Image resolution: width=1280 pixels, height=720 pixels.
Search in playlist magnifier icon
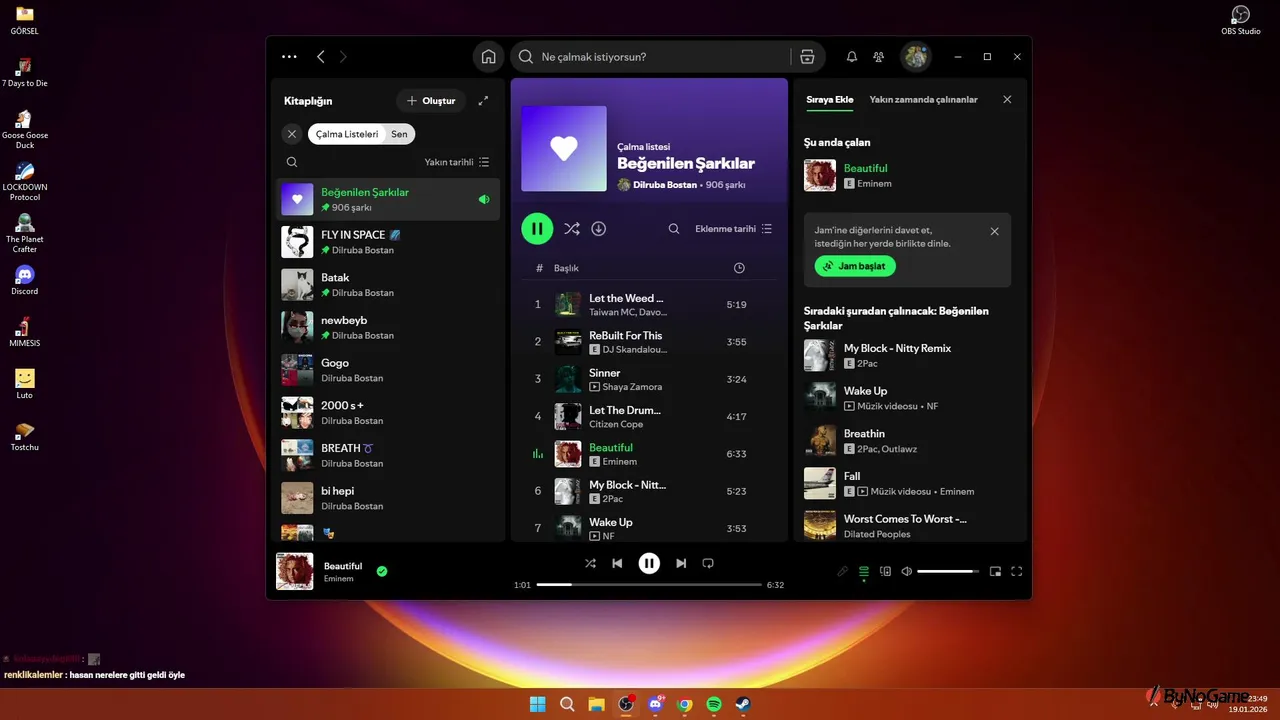675,229
